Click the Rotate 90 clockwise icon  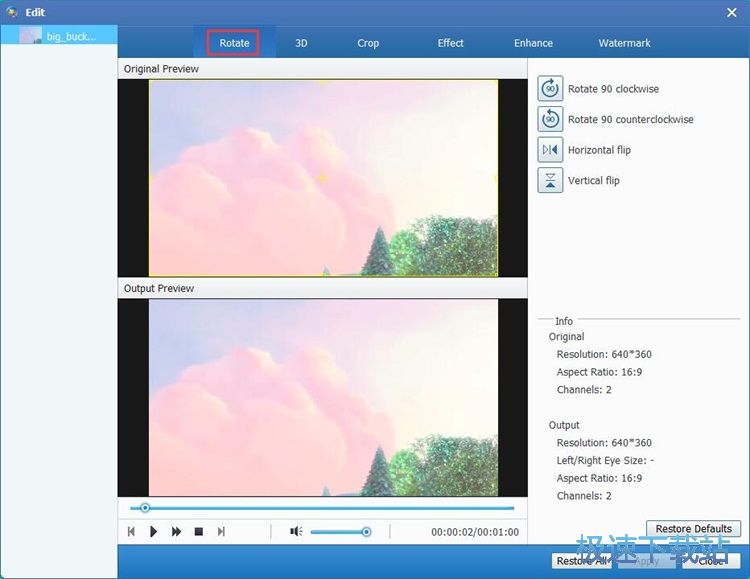[x=550, y=89]
